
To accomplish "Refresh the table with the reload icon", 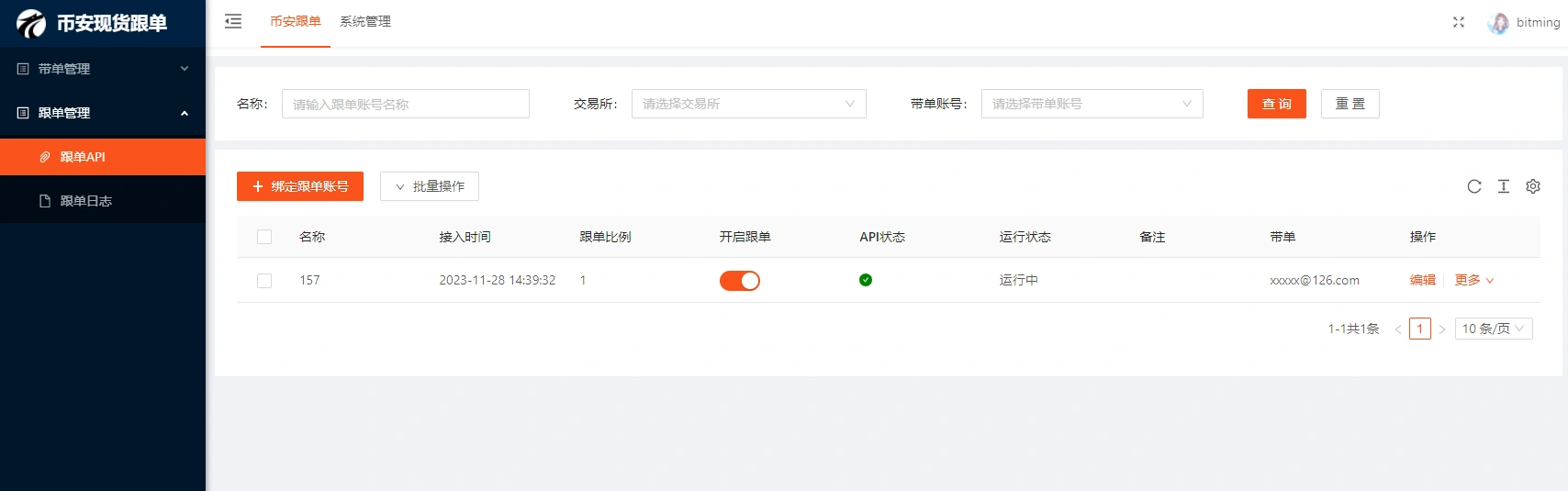I will click(1474, 186).
